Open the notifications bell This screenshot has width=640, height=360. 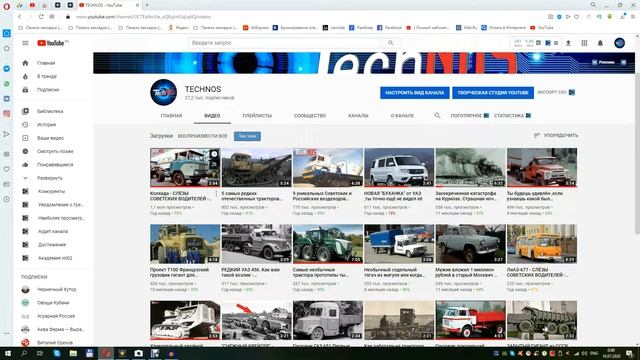[x=600, y=43]
